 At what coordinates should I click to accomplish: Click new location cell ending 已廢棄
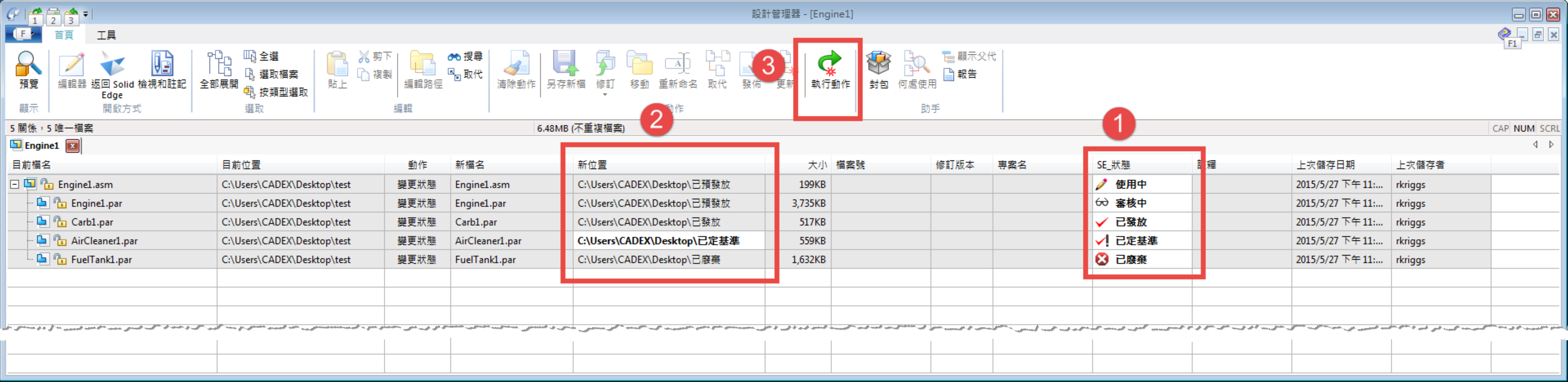tap(669, 260)
